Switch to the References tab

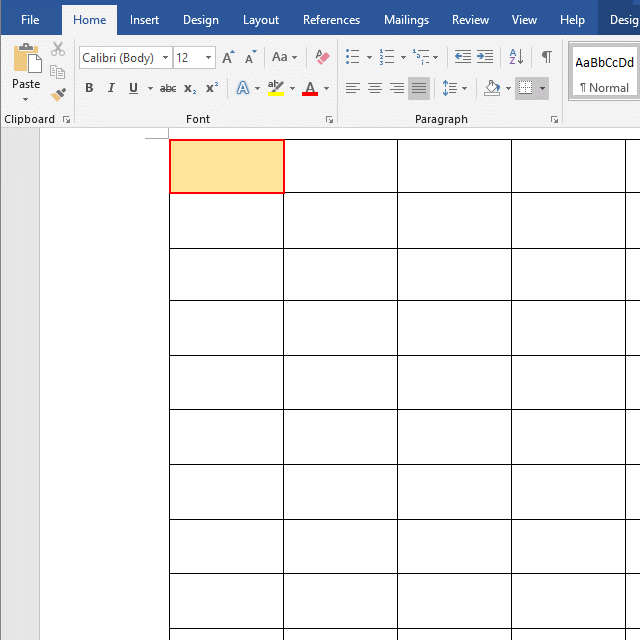coord(331,20)
